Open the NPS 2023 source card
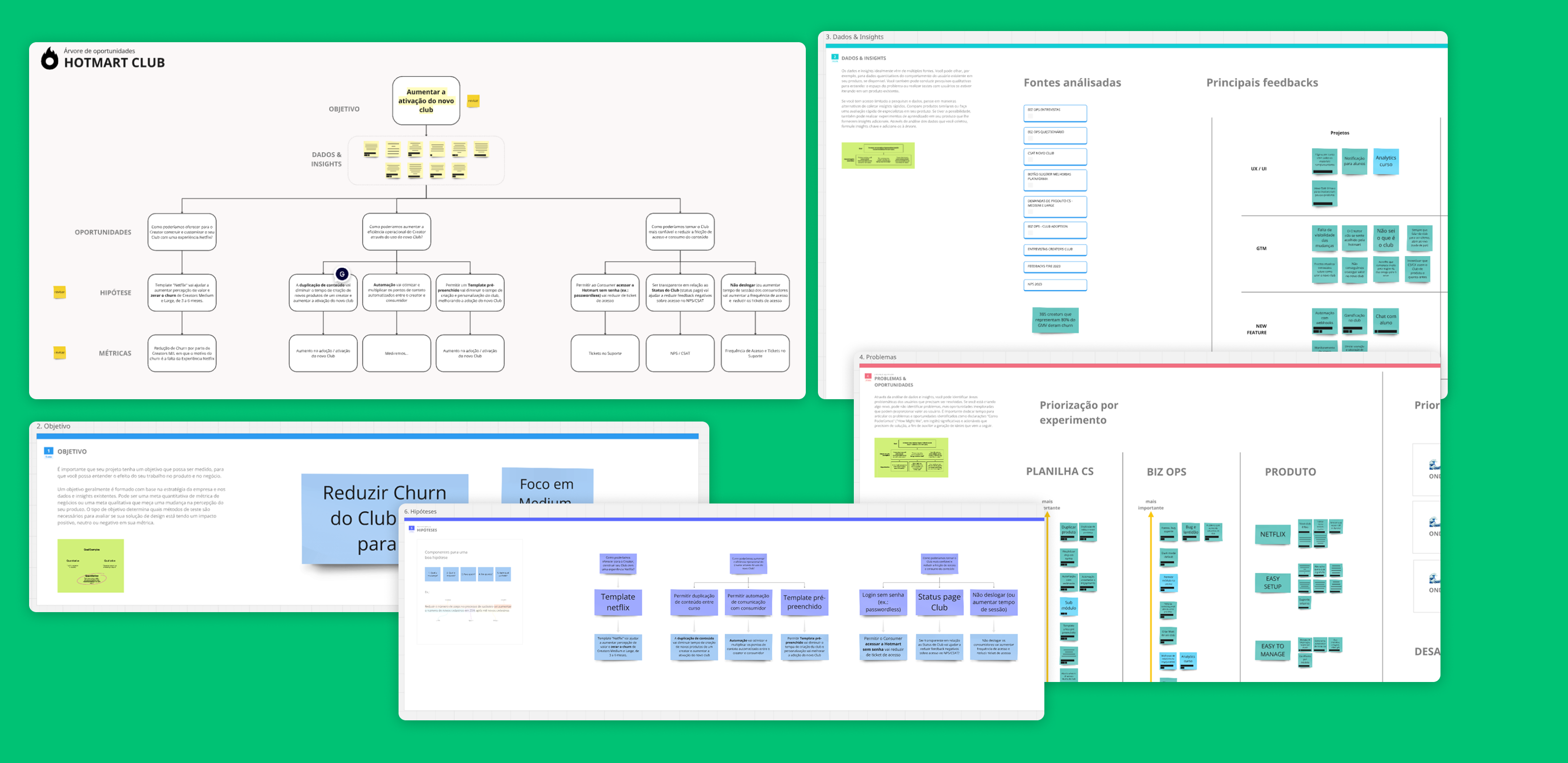The height and width of the screenshot is (763, 1568). tap(1055, 284)
